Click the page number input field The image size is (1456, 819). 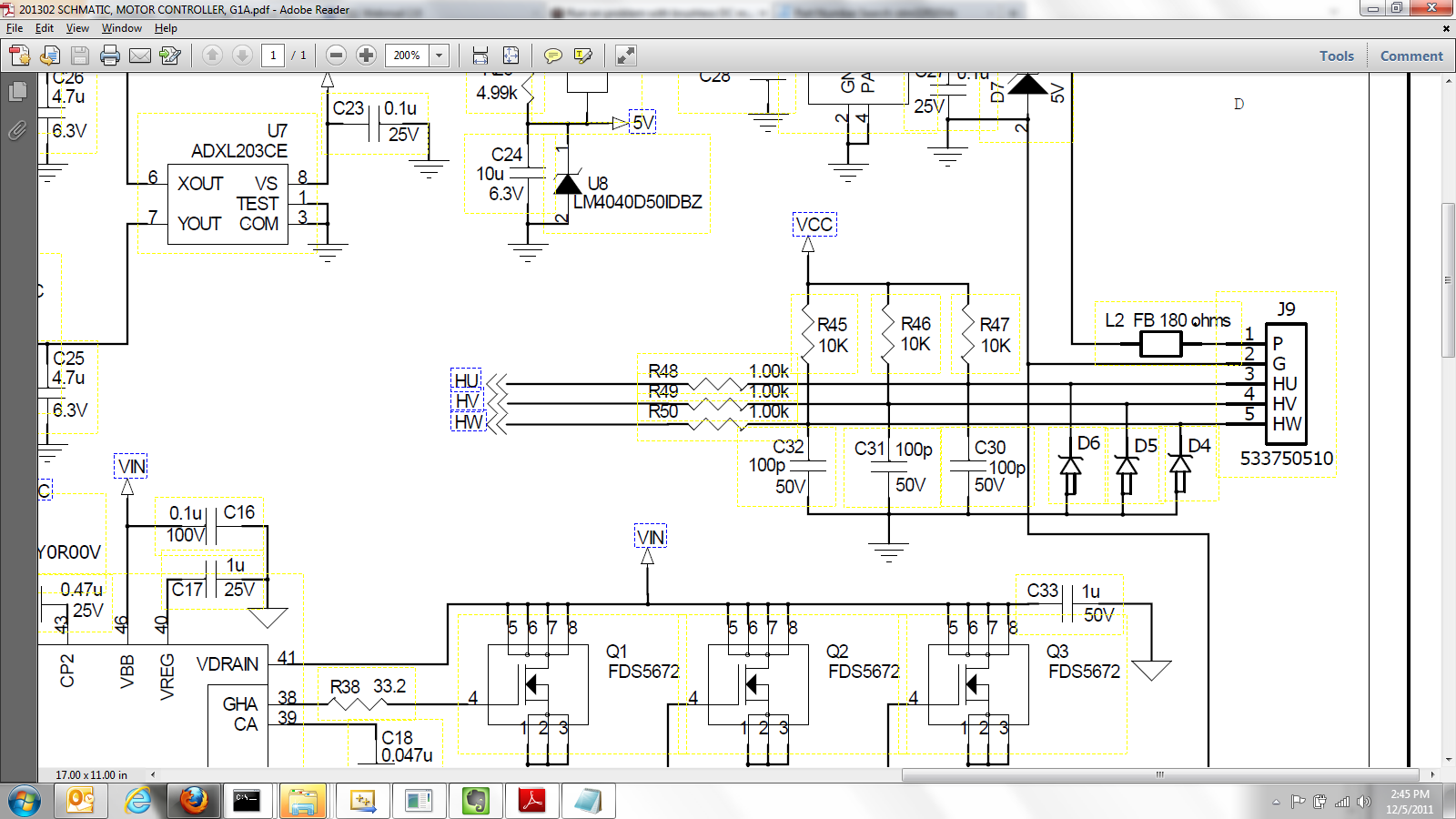[x=273, y=56]
